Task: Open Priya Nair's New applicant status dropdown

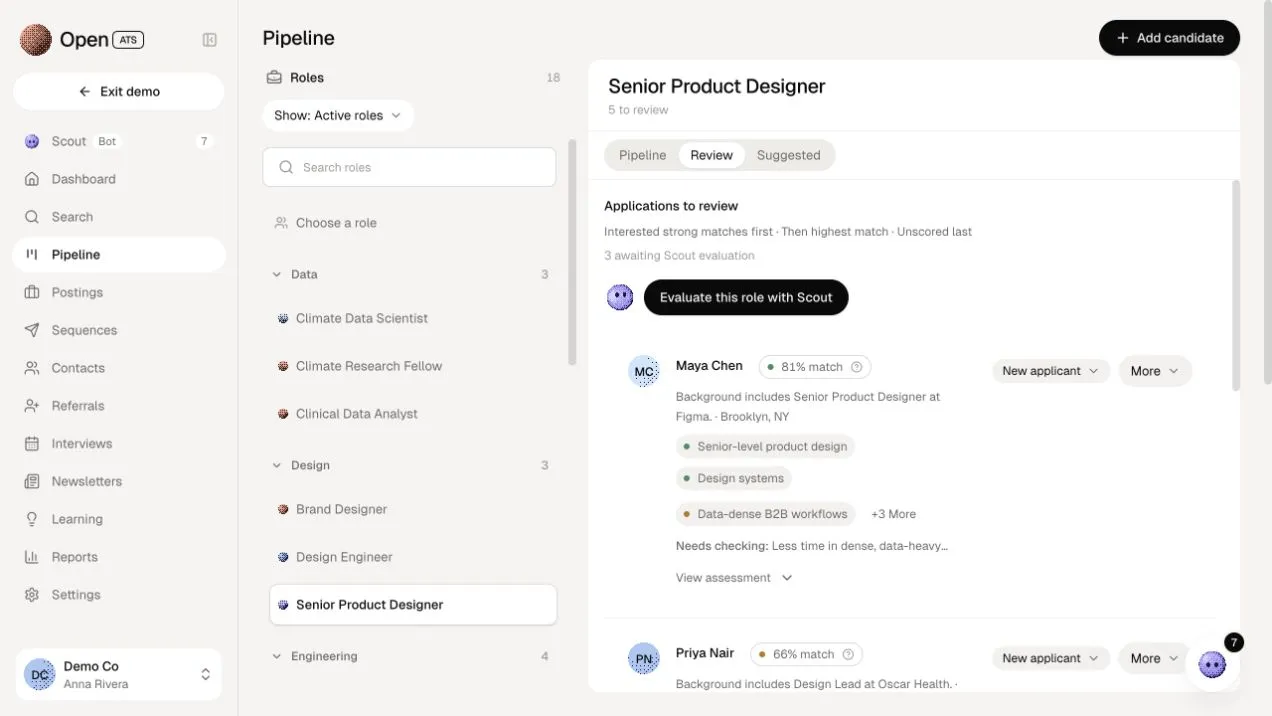Action: click(1050, 658)
